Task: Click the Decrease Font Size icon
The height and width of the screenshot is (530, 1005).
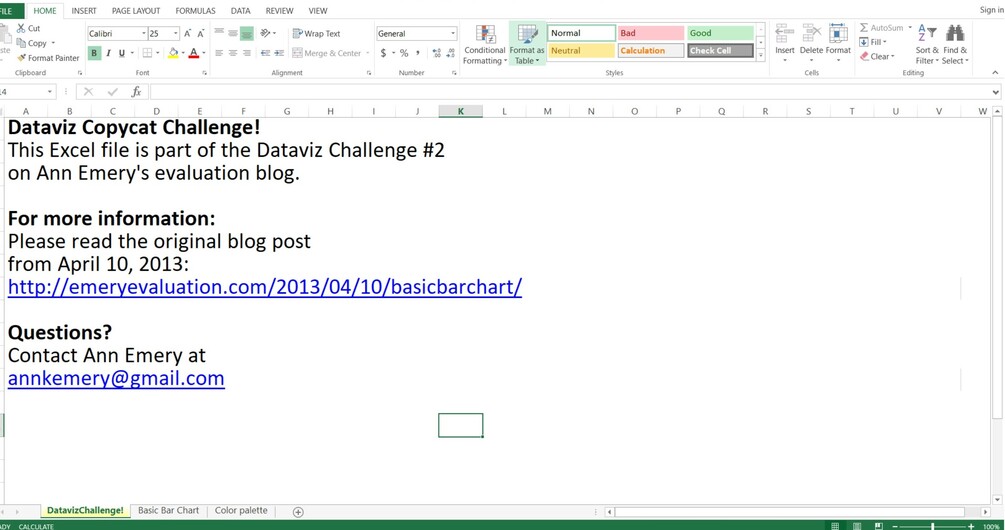Action: coord(201,33)
